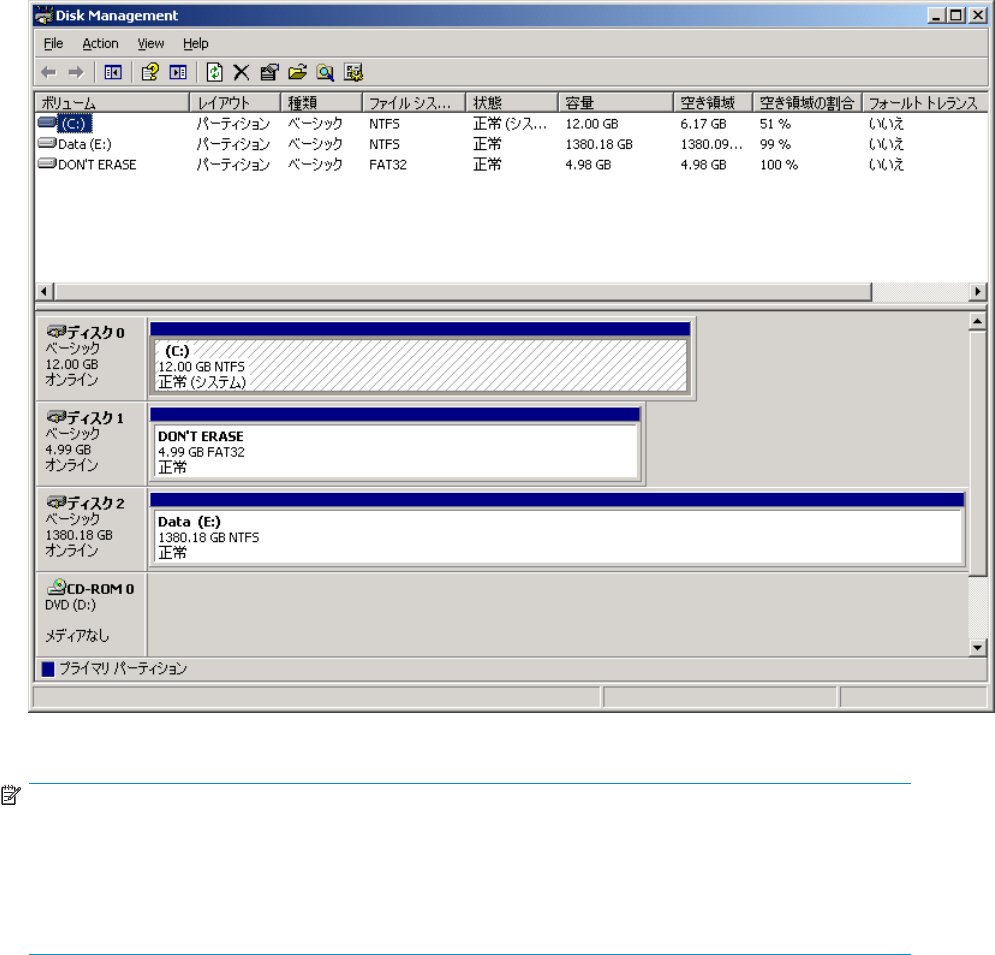The image size is (995, 955).
Task: Select the CD-ROM 0 drive icon
Action: coord(56,588)
